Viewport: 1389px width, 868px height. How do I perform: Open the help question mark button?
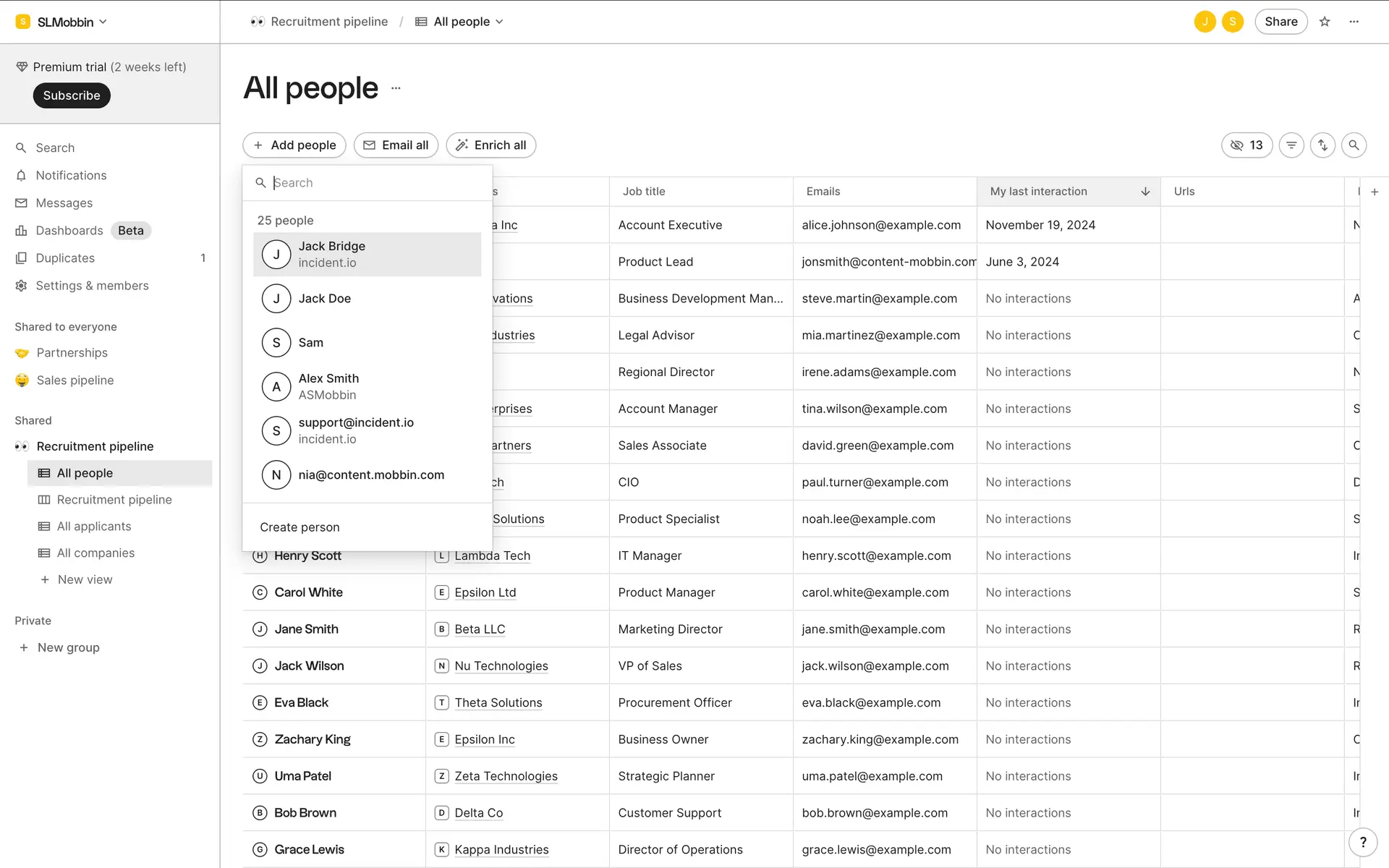tap(1363, 842)
